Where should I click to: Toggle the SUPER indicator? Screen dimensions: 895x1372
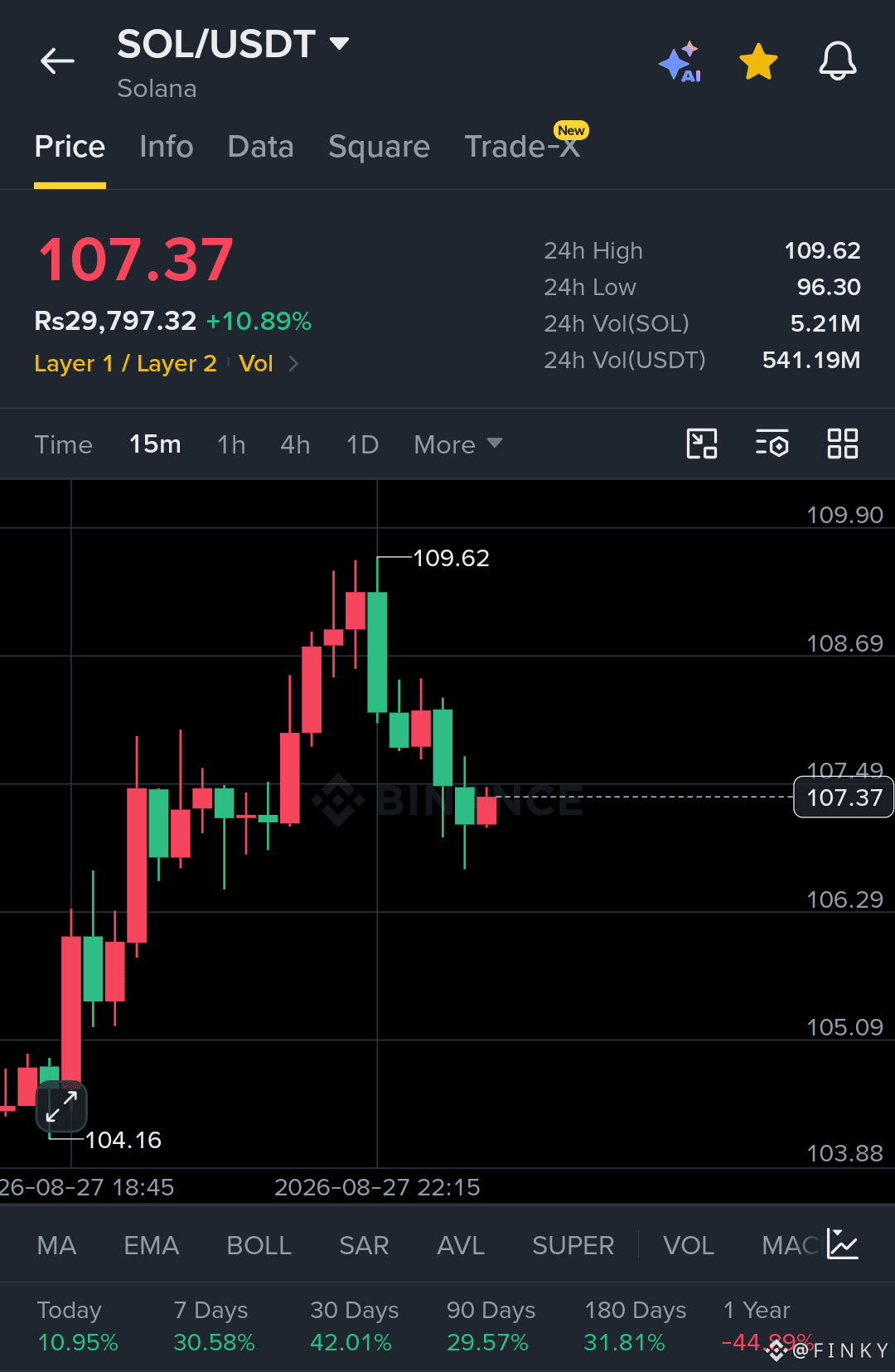[573, 1245]
